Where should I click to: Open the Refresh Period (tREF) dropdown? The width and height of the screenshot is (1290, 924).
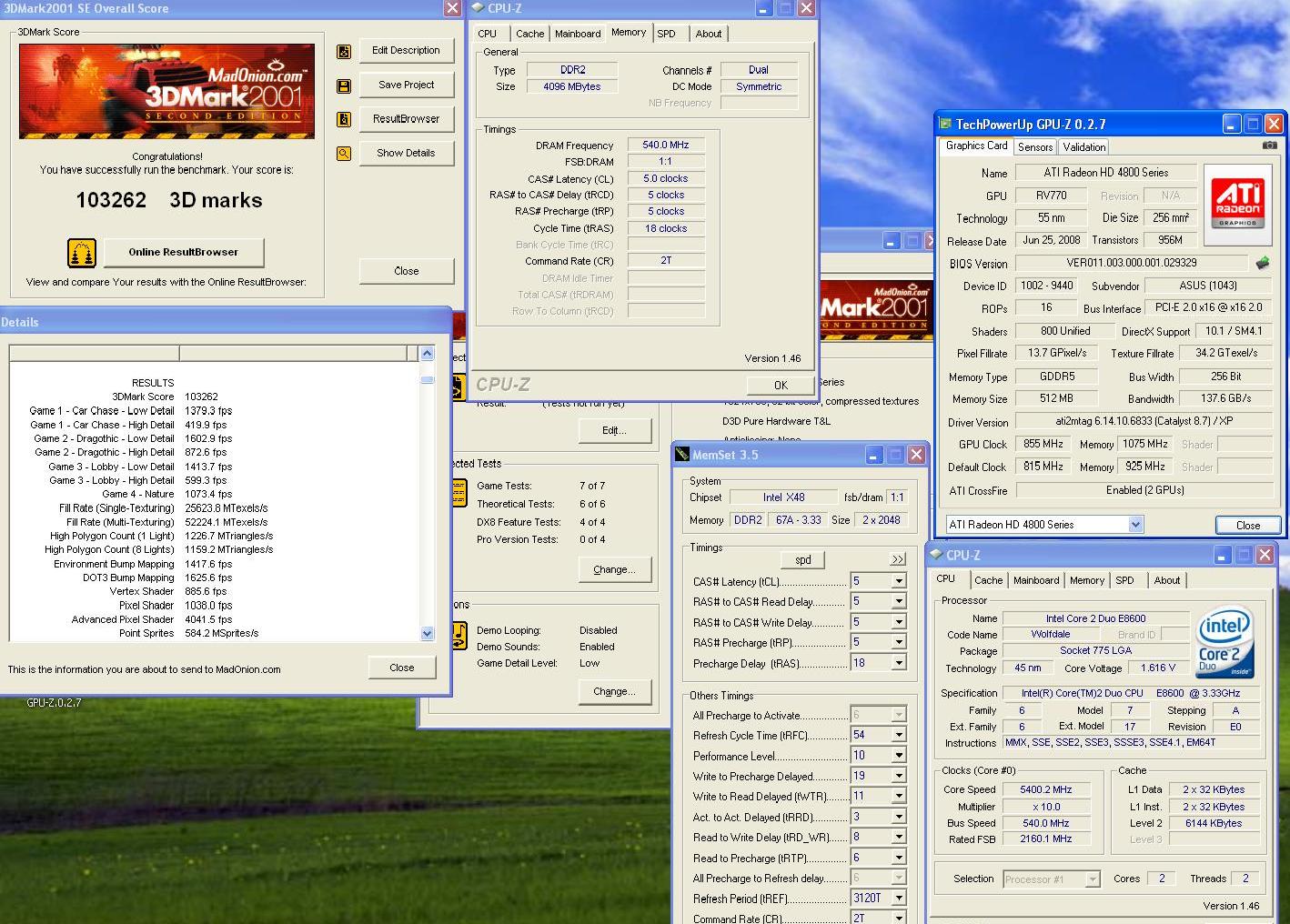pos(899,899)
